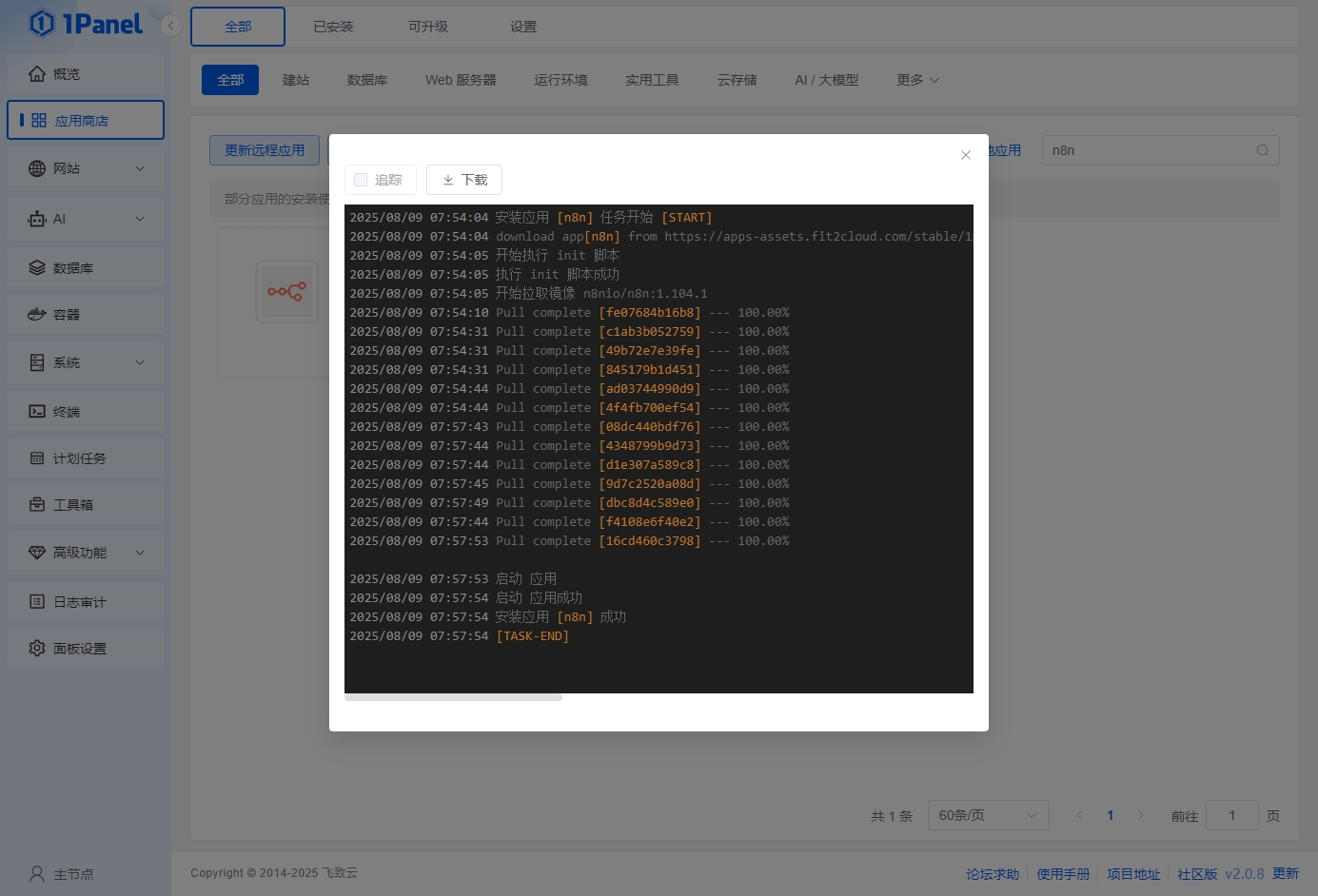Click the 社区版 edition link
This screenshot has height=896, width=1318.
pos(1197,873)
